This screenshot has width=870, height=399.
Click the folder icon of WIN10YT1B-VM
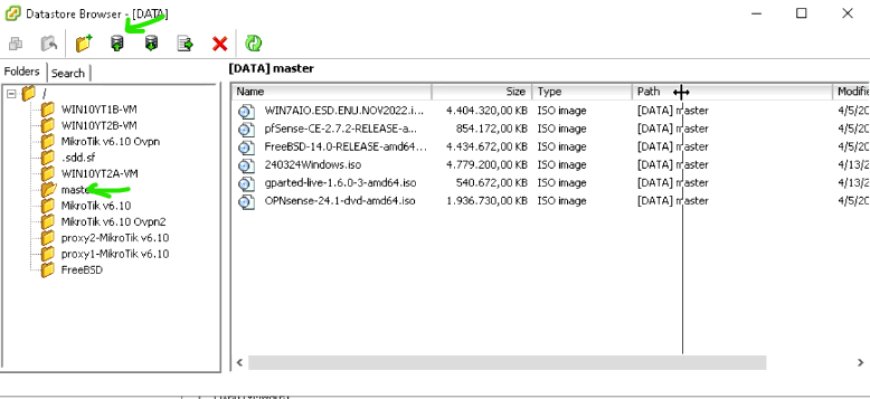[x=48, y=109]
